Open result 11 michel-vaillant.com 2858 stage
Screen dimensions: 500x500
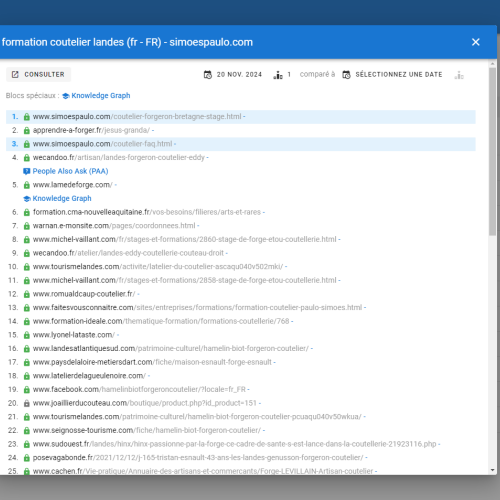pyautogui.click(x=186, y=280)
